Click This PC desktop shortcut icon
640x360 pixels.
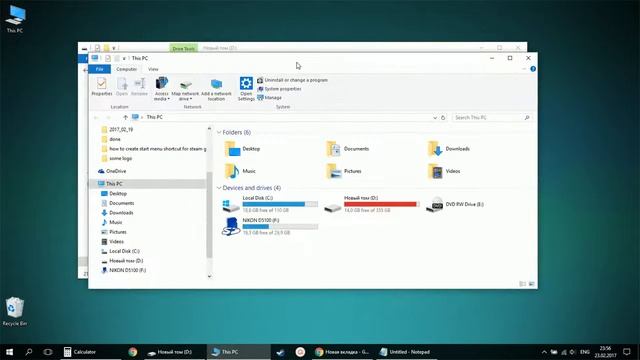(x=15, y=19)
